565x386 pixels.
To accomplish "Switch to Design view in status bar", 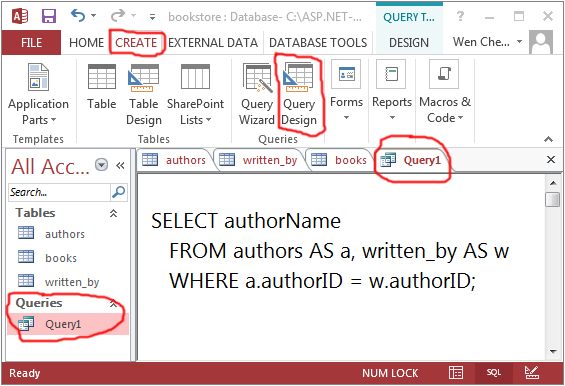I will pyautogui.click(x=531, y=373).
